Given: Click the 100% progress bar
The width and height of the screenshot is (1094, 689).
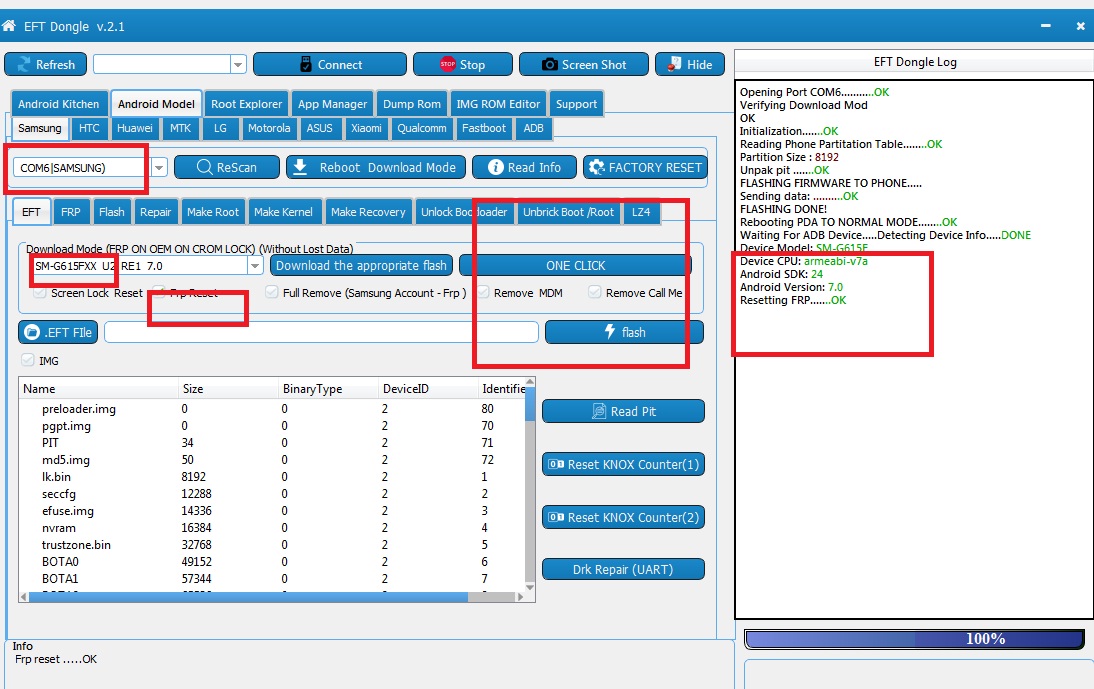Looking at the screenshot, I should [914, 639].
